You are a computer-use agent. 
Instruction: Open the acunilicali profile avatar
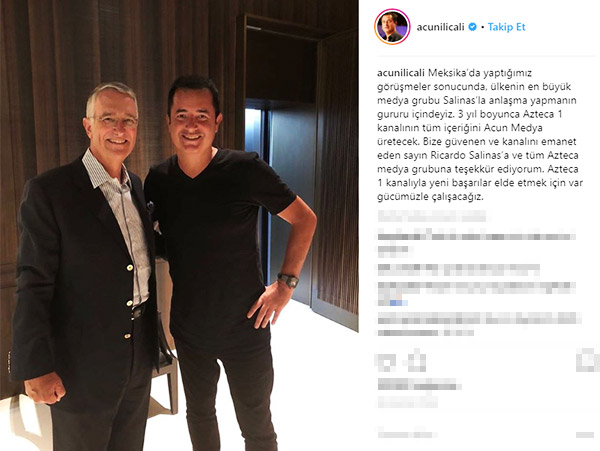(x=392, y=27)
